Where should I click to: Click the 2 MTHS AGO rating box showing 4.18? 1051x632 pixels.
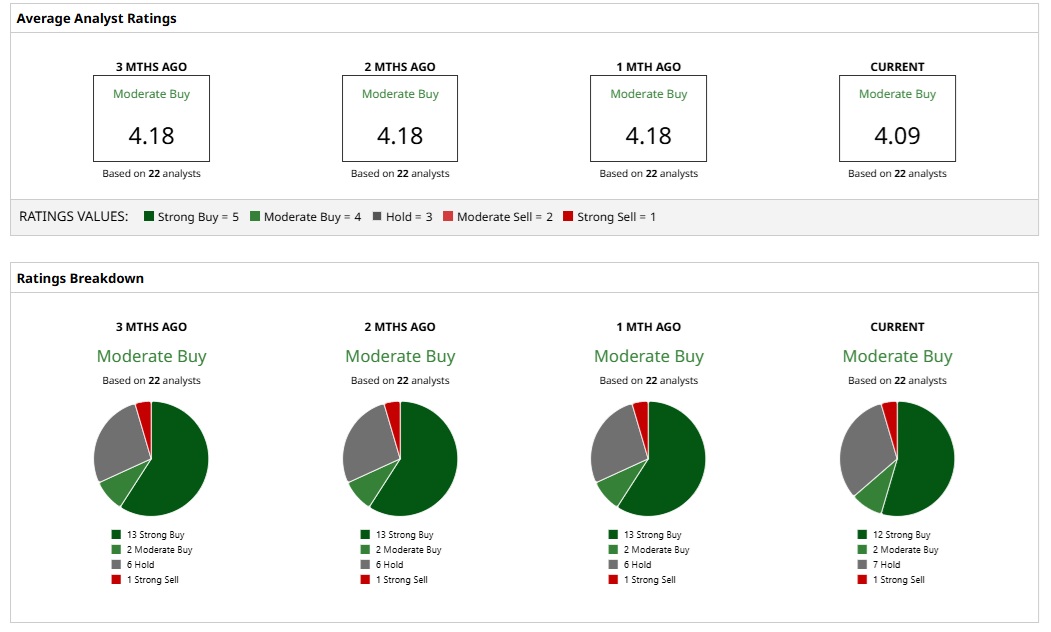(x=400, y=119)
